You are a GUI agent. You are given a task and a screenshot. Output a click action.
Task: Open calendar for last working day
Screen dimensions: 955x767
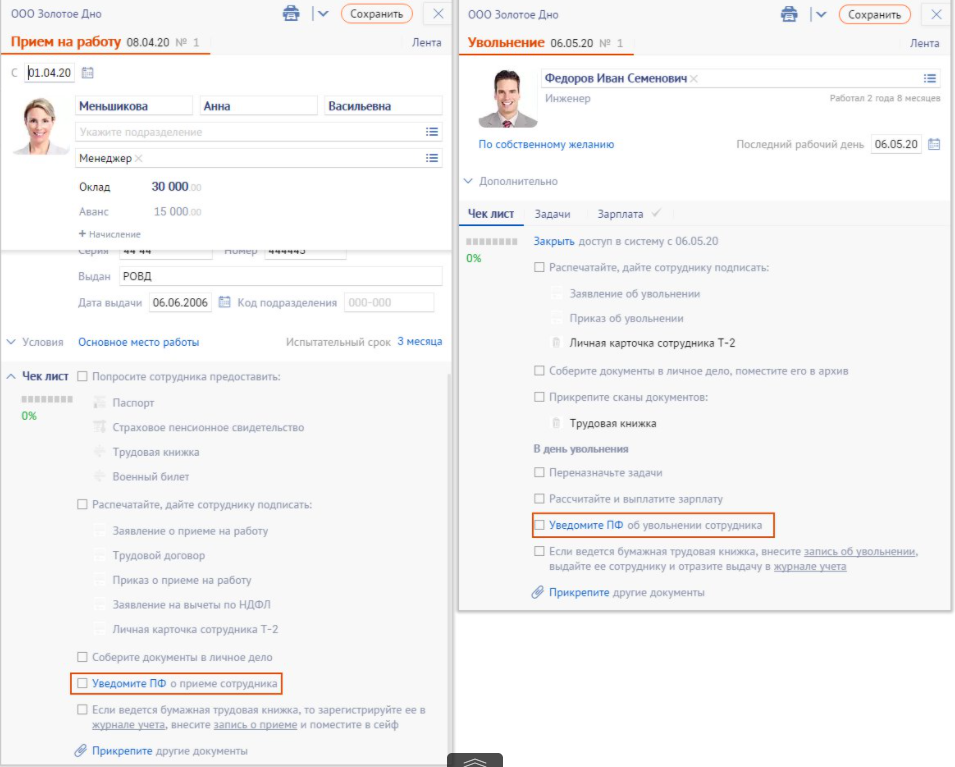coord(934,144)
